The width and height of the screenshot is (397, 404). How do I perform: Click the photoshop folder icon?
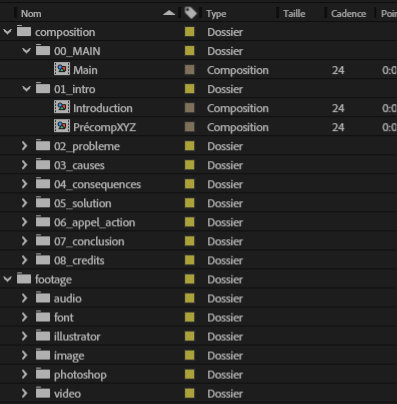(x=43, y=373)
